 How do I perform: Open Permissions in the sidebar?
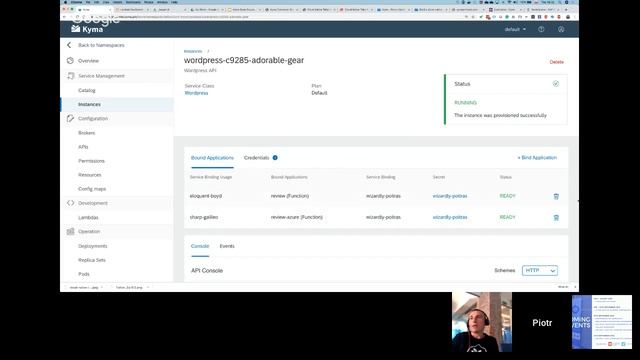(91, 161)
